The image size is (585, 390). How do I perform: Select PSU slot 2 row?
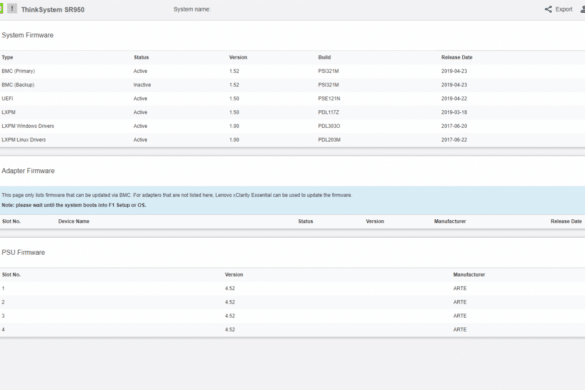(x=292, y=302)
